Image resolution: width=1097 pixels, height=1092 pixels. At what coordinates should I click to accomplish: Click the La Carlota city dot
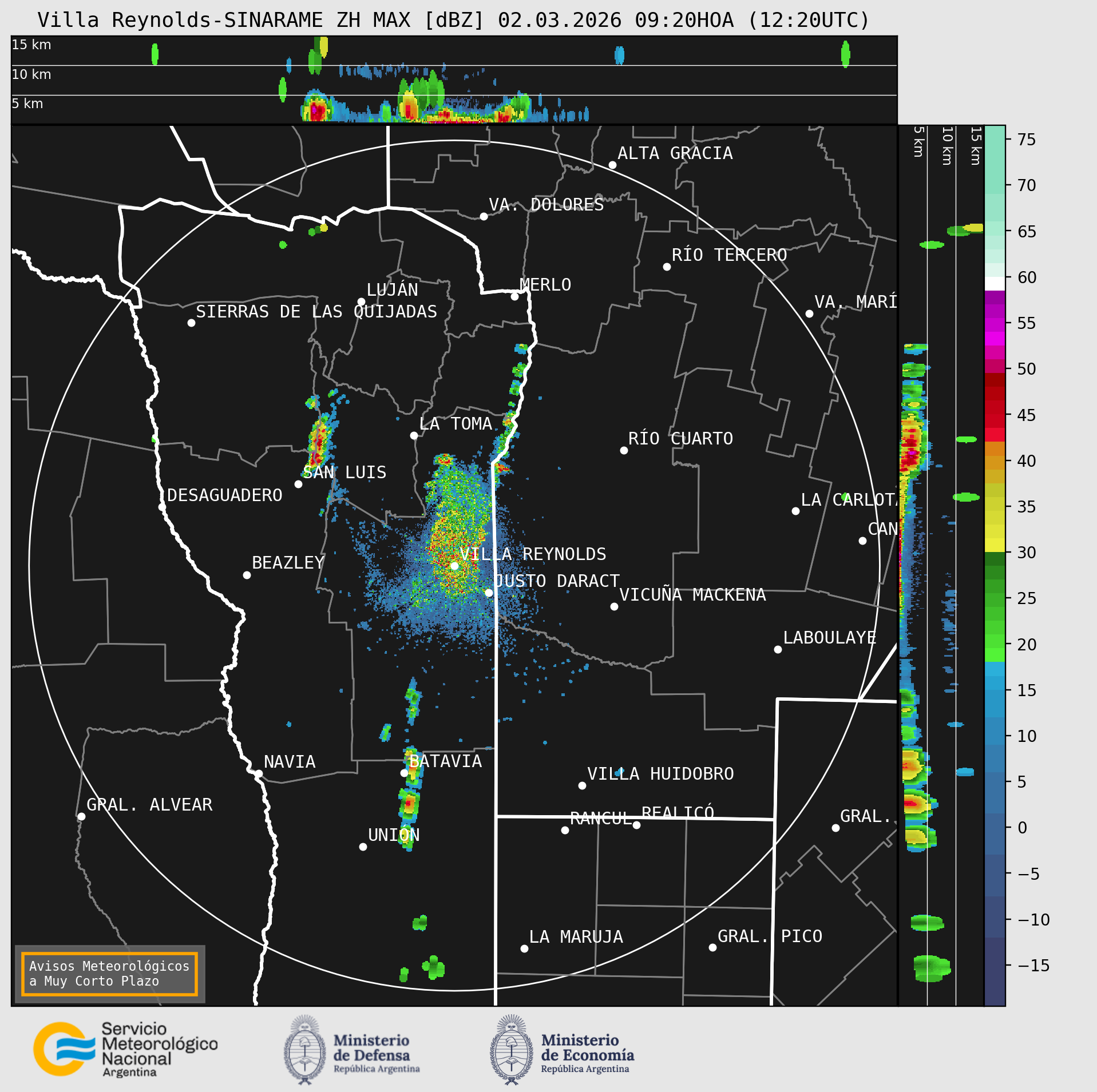tap(795, 511)
